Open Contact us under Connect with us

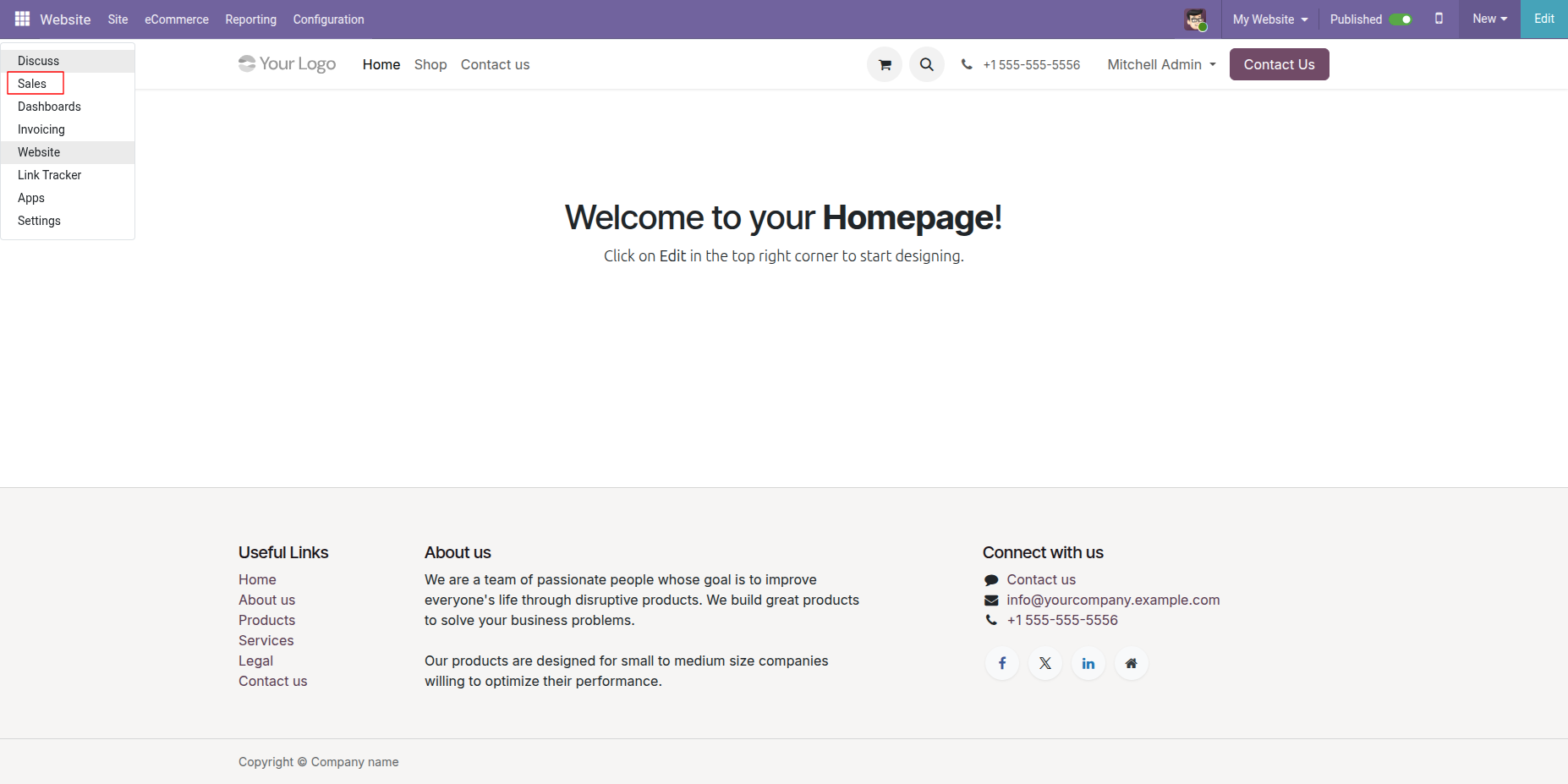(x=1041, y=579)
